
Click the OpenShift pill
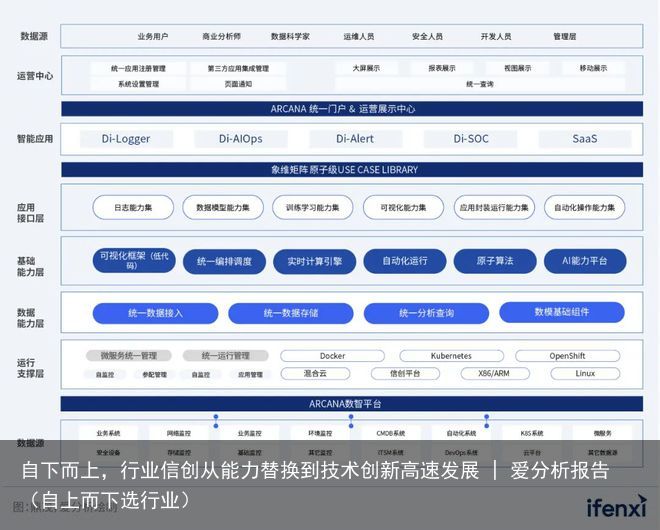tap(568, 356)
